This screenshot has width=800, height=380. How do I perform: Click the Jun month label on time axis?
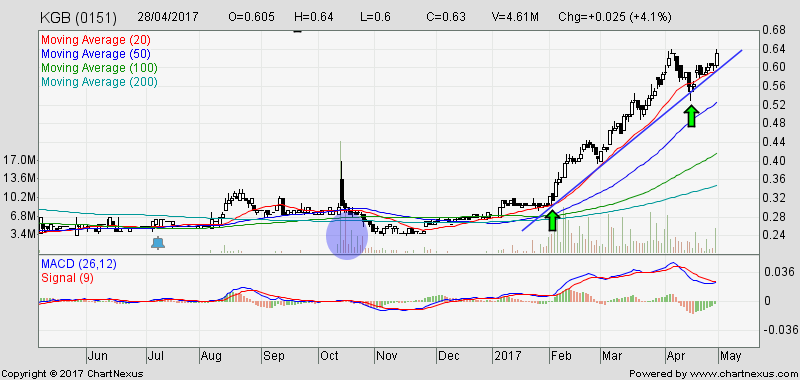[x=96, y=356]
